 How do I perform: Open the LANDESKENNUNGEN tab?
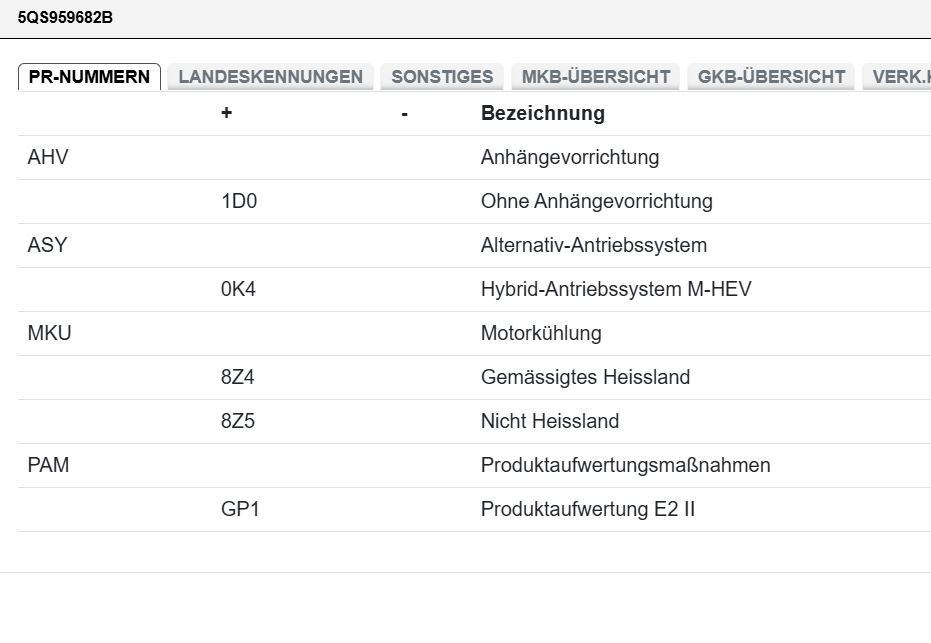click(x=270, y=77)
